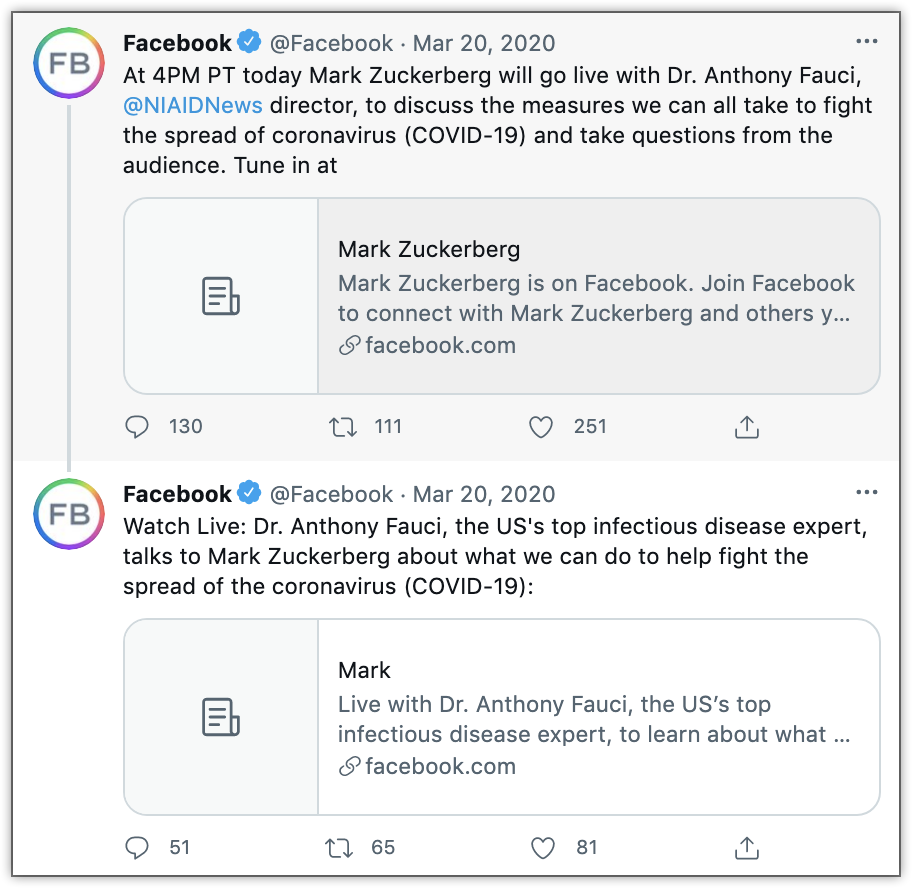
Task: Share the first tweet via share icon
Action: point(747,427)
